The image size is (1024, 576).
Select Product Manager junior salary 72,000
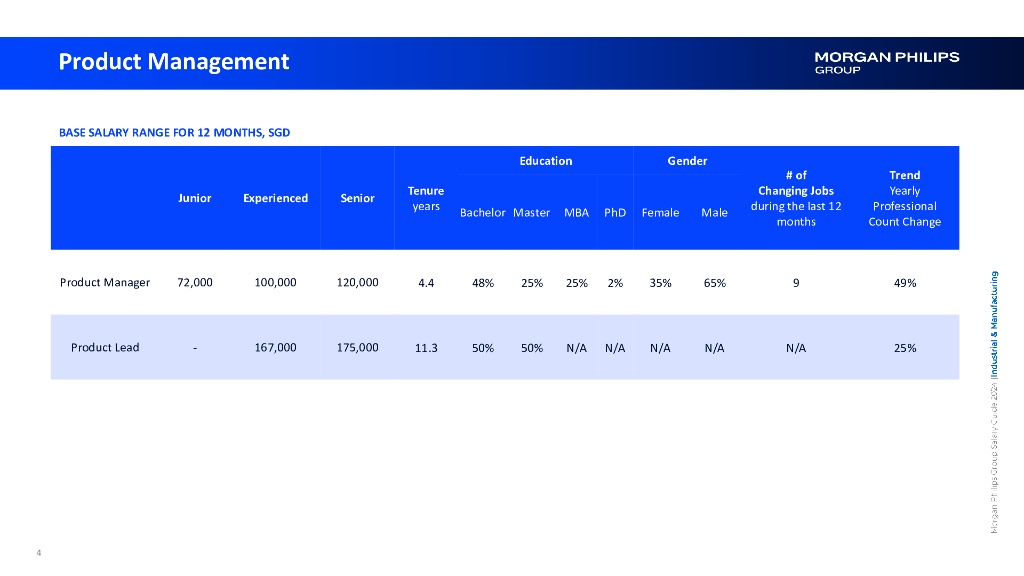tap(195, 282)
